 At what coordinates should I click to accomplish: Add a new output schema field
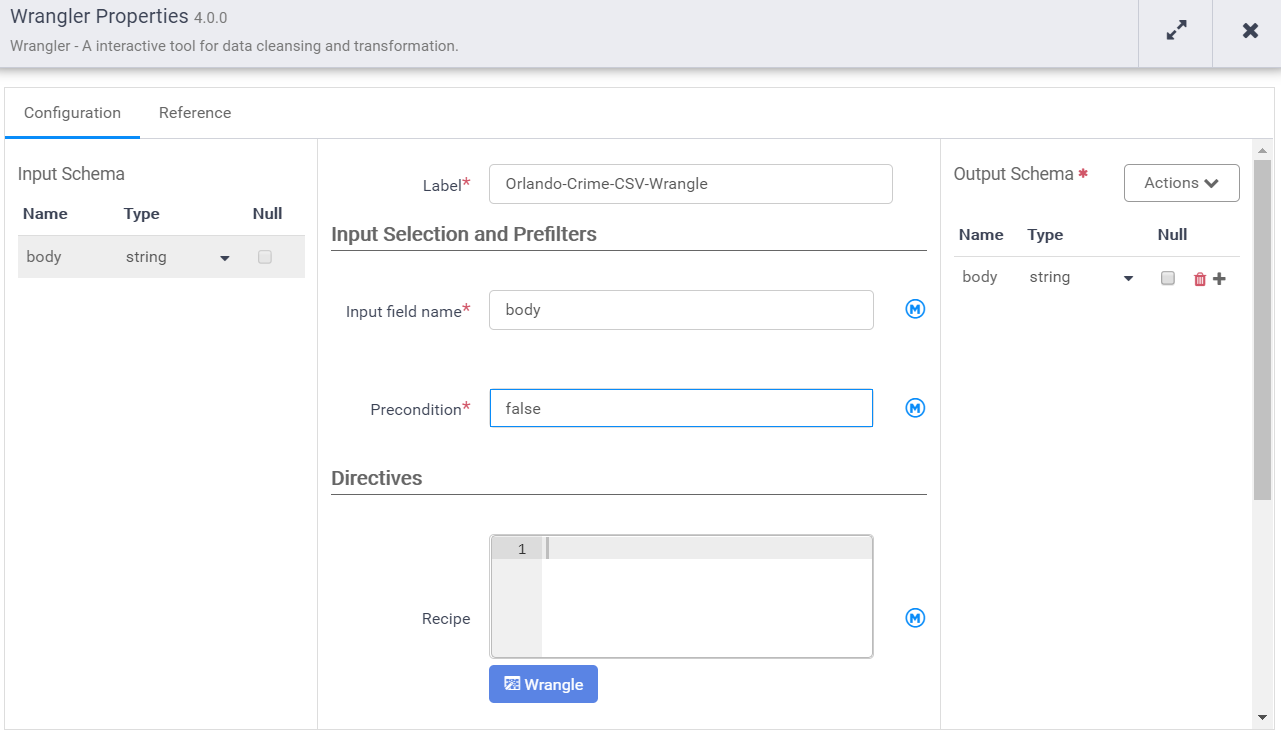1219,279
